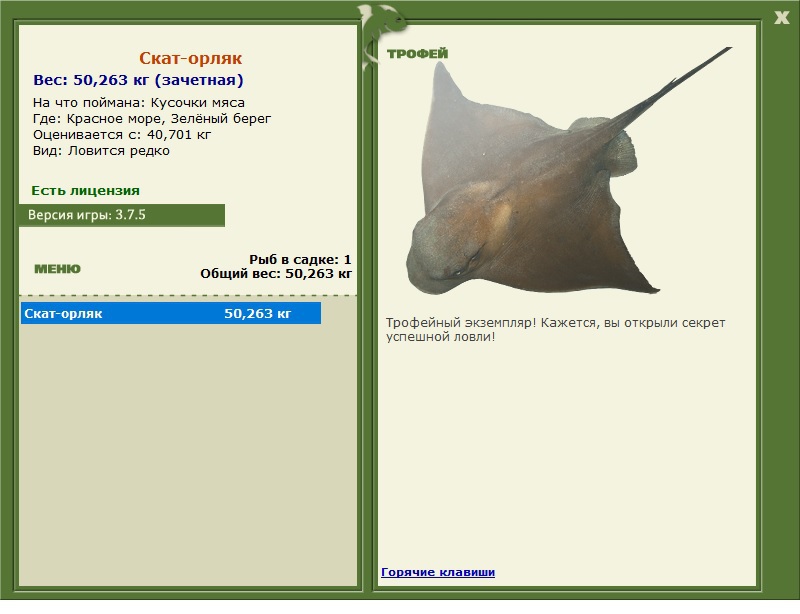This screenshot has height=614, width=800.
Task: Click the Рыб в садке: 1 counter
Action: click(x=300, y=260)
